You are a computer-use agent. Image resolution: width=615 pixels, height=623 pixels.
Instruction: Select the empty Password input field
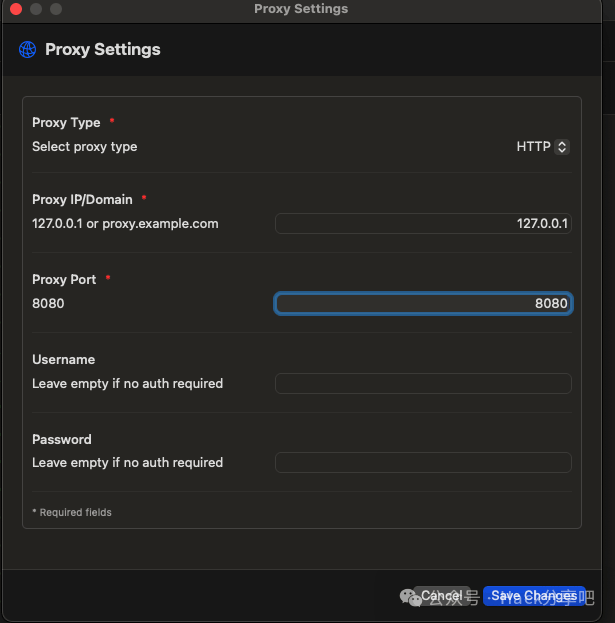tap(423, 463)
